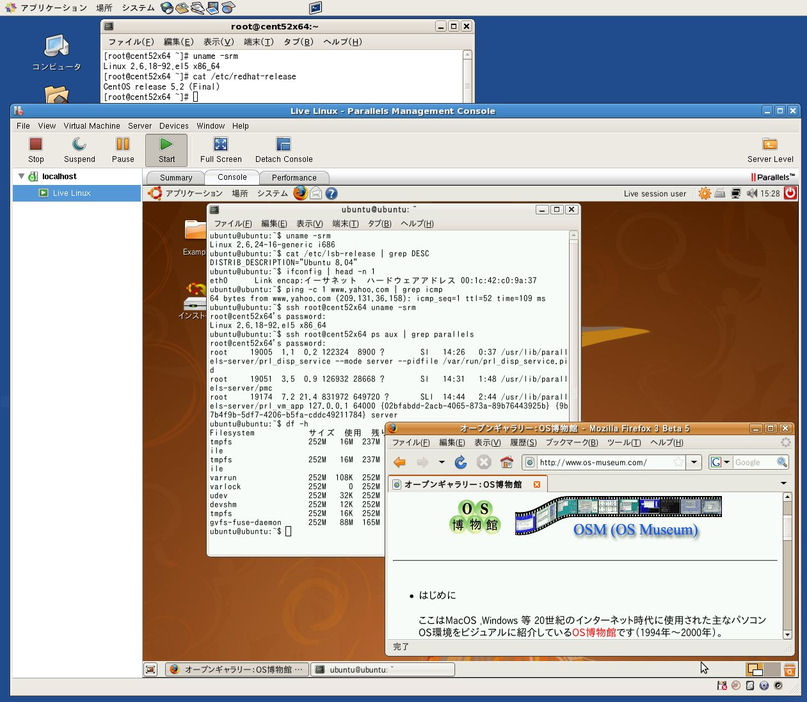Click the OS博物館 logo image
The image size is (807, 702).
pos(475,516)
